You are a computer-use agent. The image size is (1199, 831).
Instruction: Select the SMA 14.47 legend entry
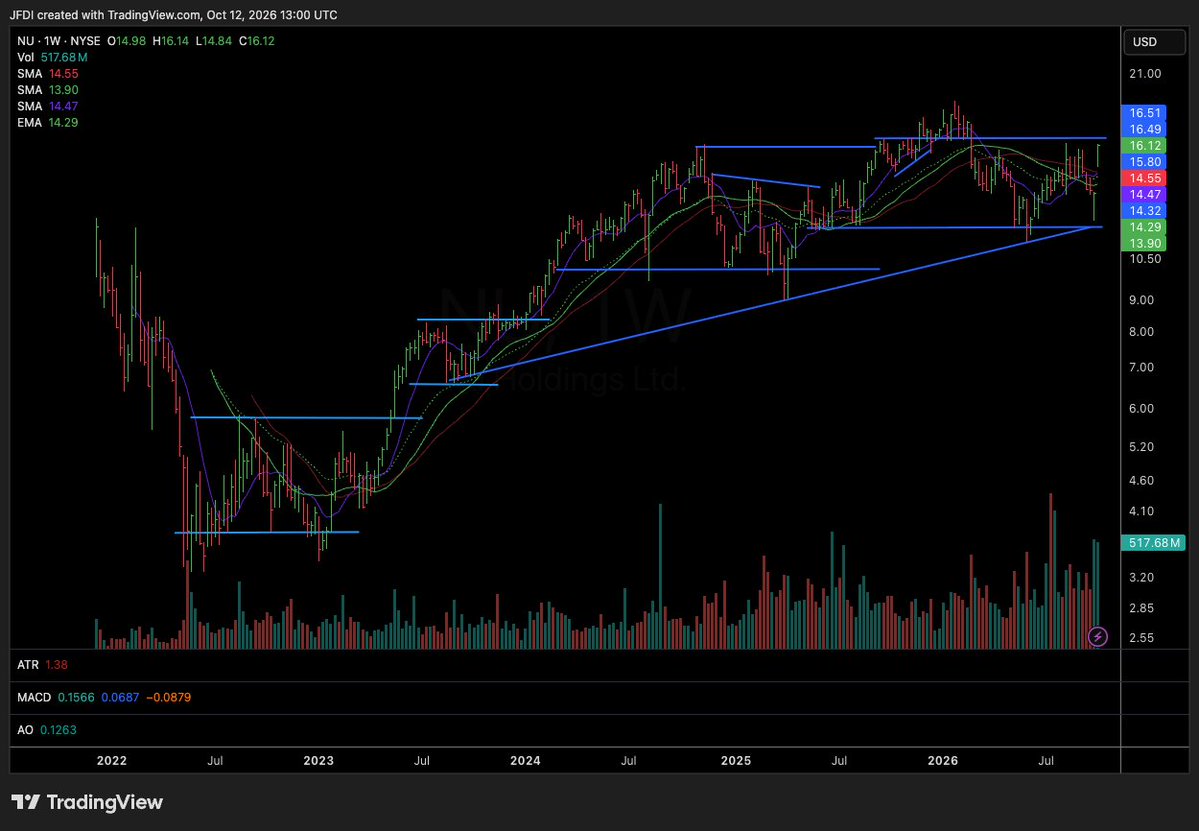47,106
